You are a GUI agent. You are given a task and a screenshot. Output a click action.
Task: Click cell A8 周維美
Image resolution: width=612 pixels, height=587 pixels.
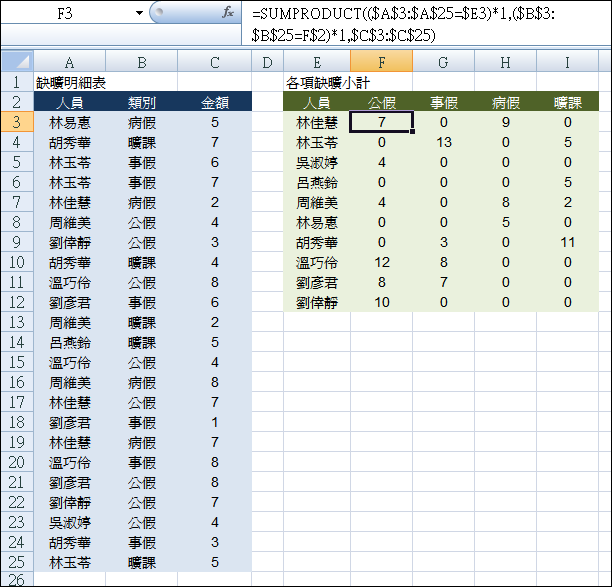[69, 222]
